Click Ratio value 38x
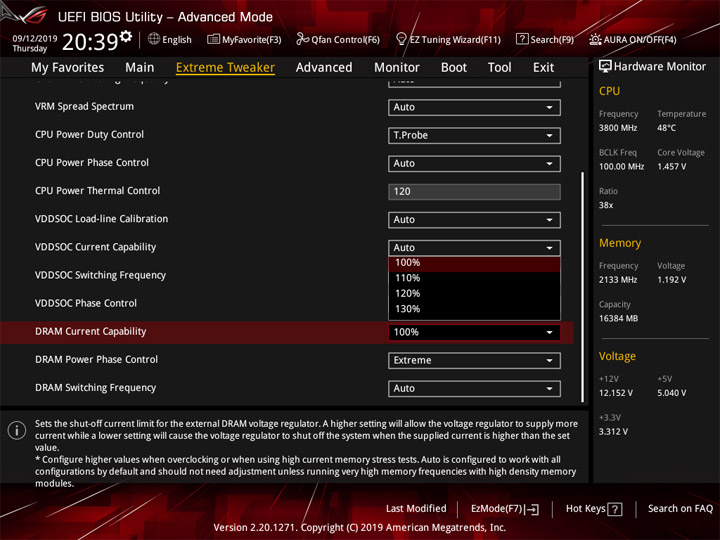Image resolution: width=720 pixels, height=540 pixels. tap(606, 205)
